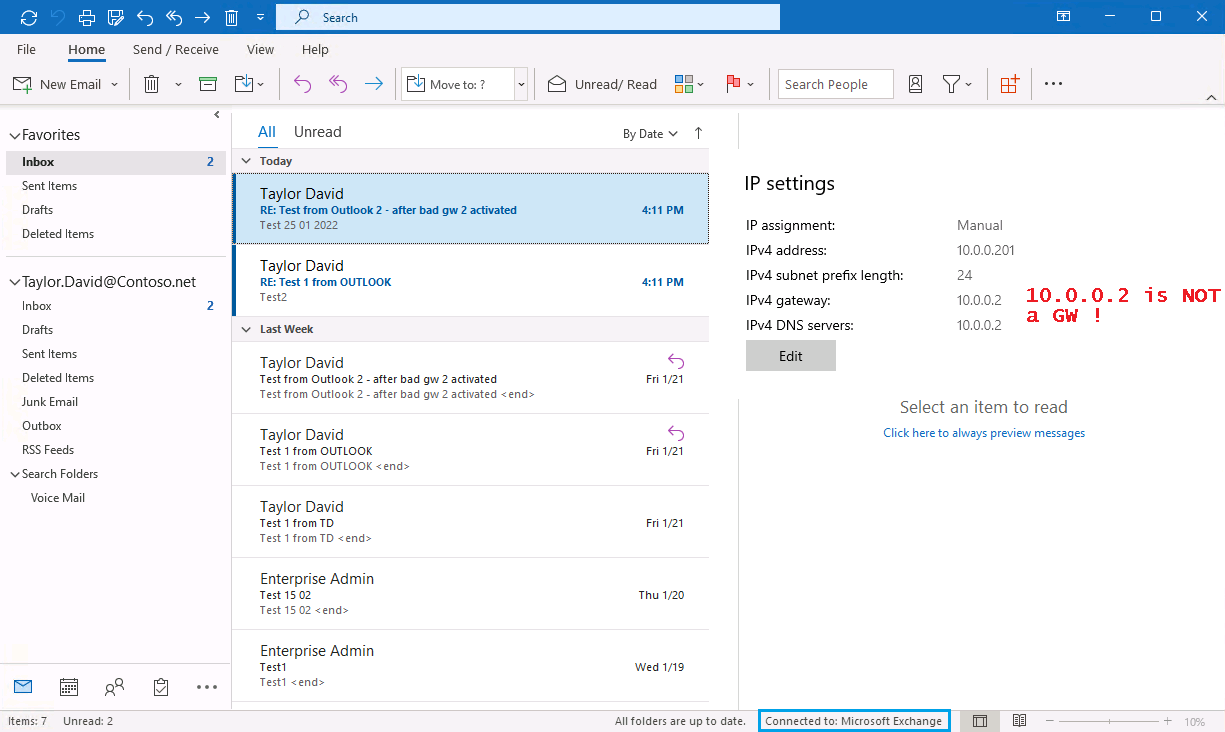Show All messages filter tab
Screen dimensions: 1225x732
point(267,132)
